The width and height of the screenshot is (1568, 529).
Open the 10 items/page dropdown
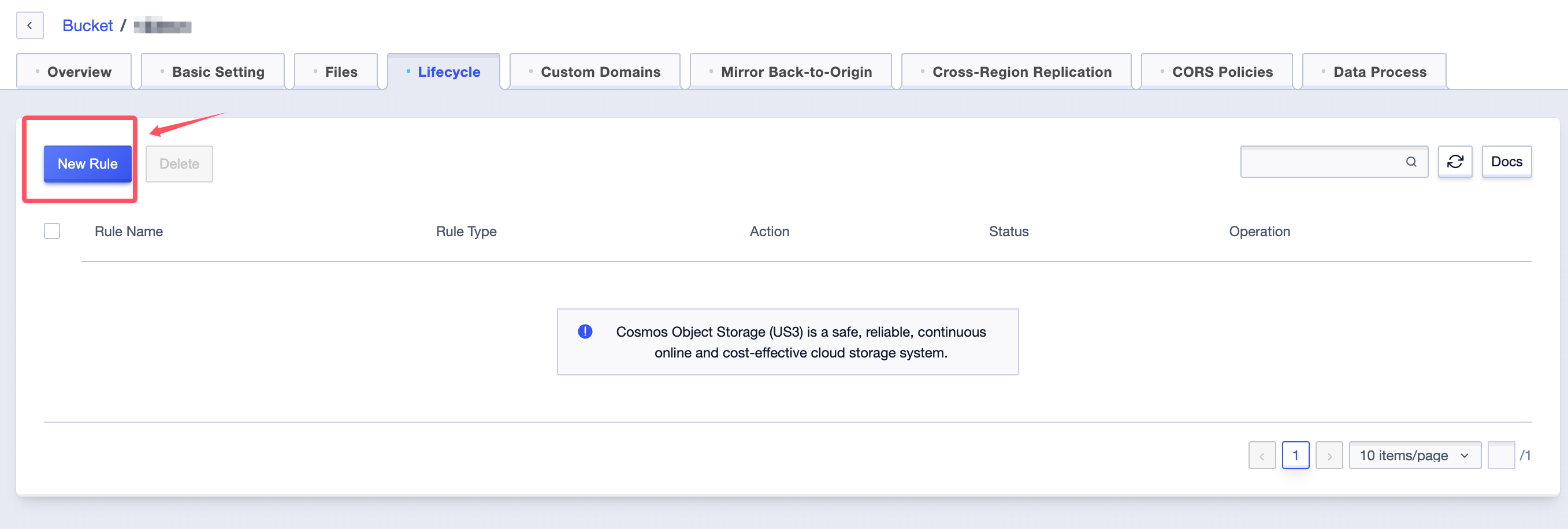[1414, 455]
